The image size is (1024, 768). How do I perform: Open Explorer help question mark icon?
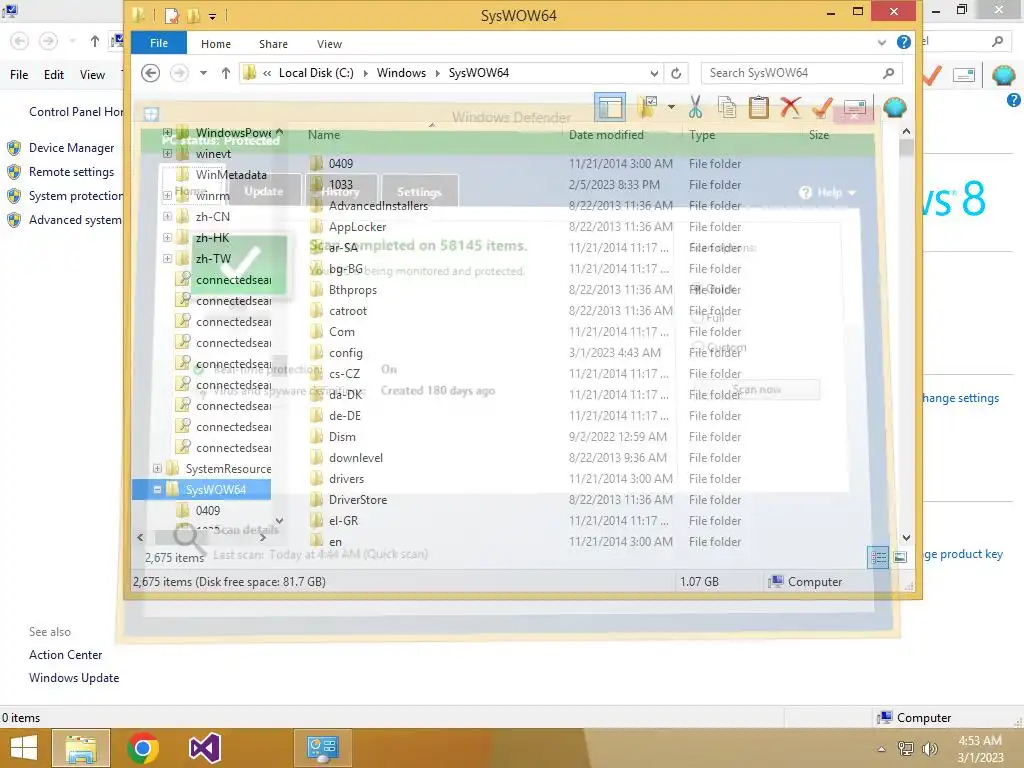(x=904, y=42)
